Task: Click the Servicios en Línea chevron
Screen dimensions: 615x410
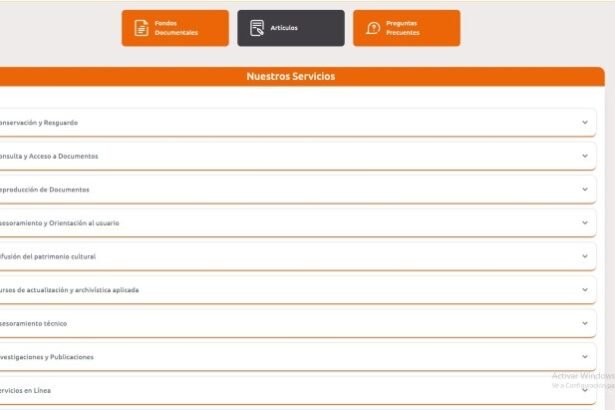Action: point(585,390)
